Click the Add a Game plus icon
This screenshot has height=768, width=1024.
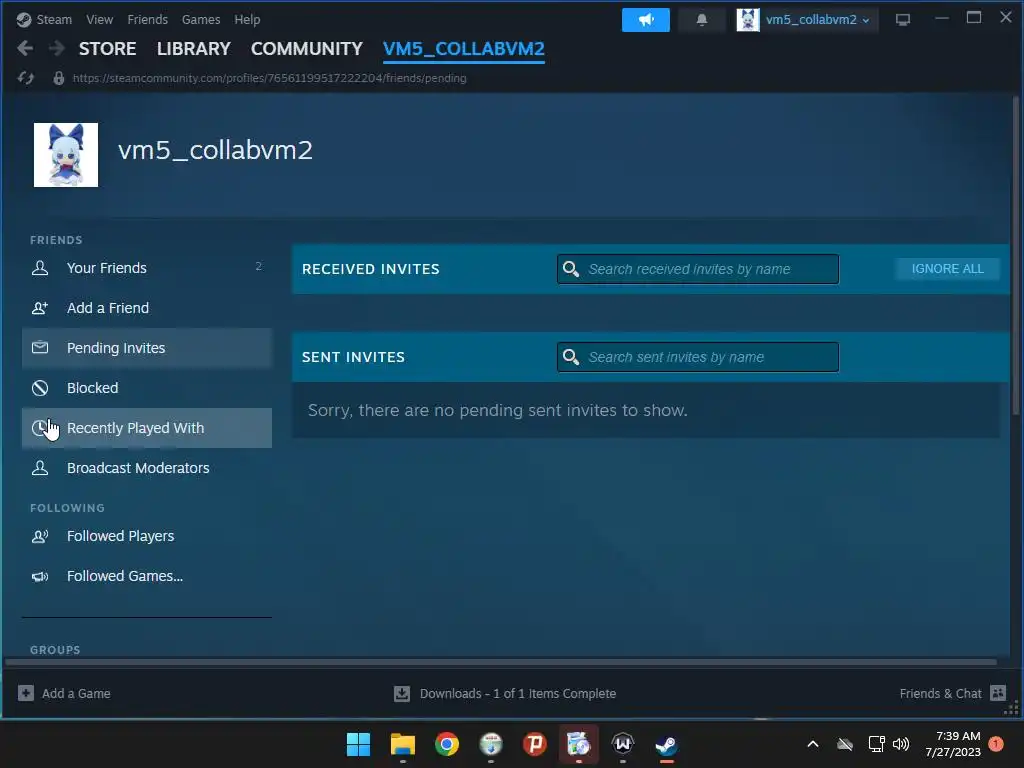coord(25,694)
